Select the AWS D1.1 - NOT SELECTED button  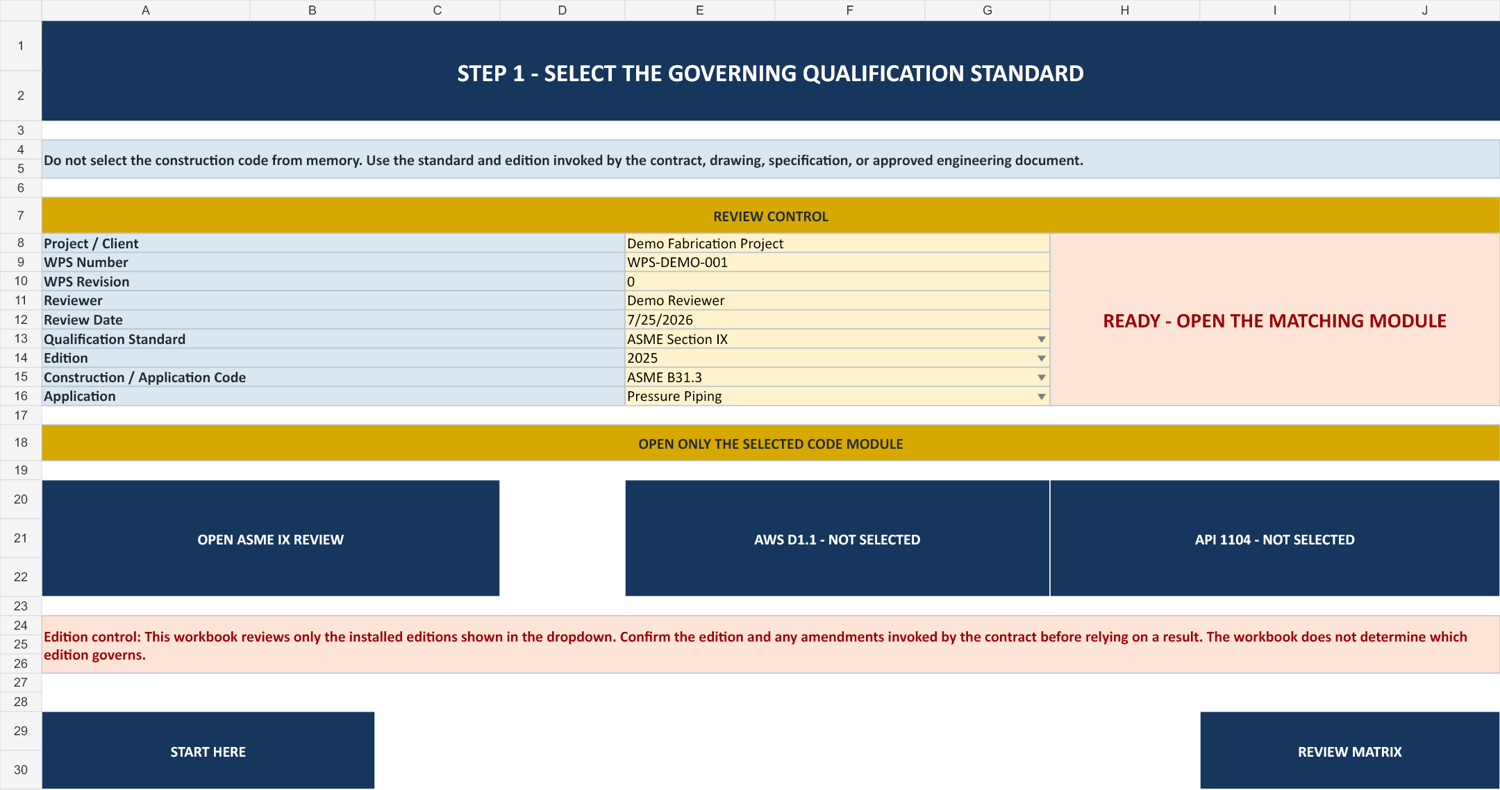837,539
